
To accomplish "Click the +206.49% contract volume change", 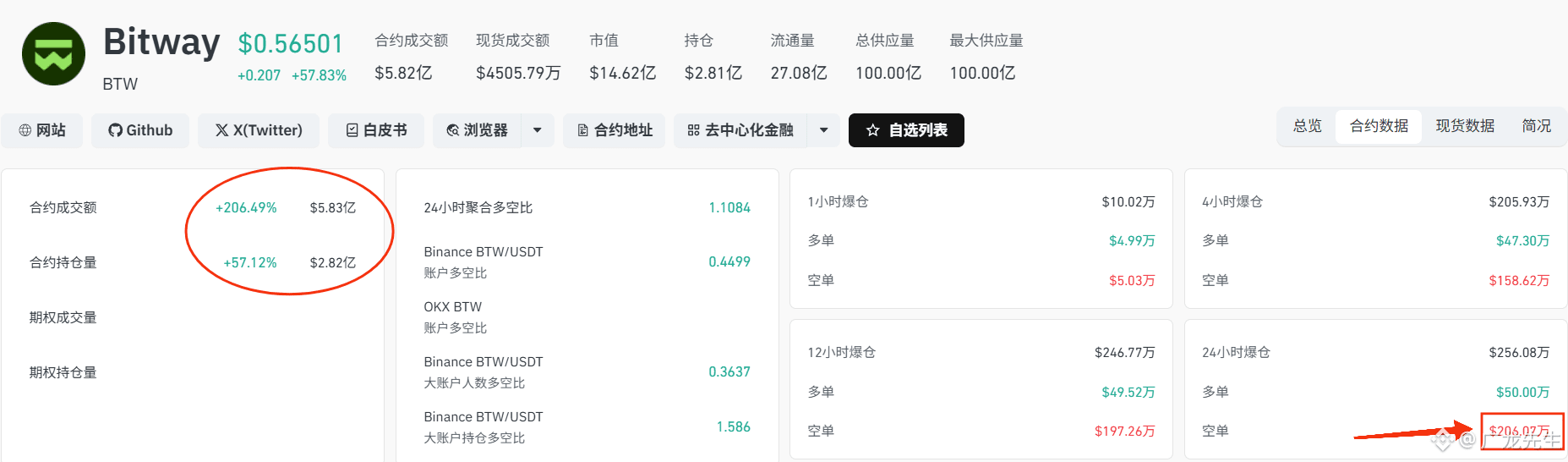I will (246, 208).
